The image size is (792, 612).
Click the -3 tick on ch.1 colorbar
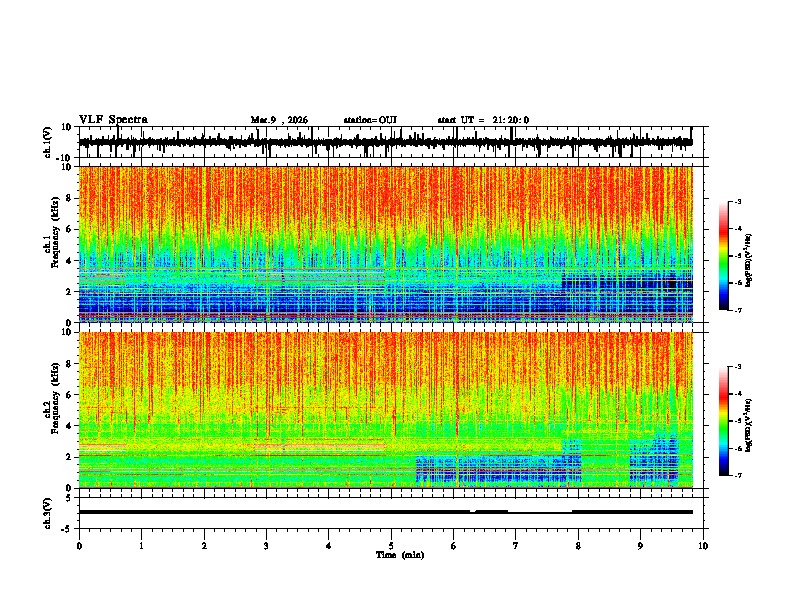(x=738, y=202)
